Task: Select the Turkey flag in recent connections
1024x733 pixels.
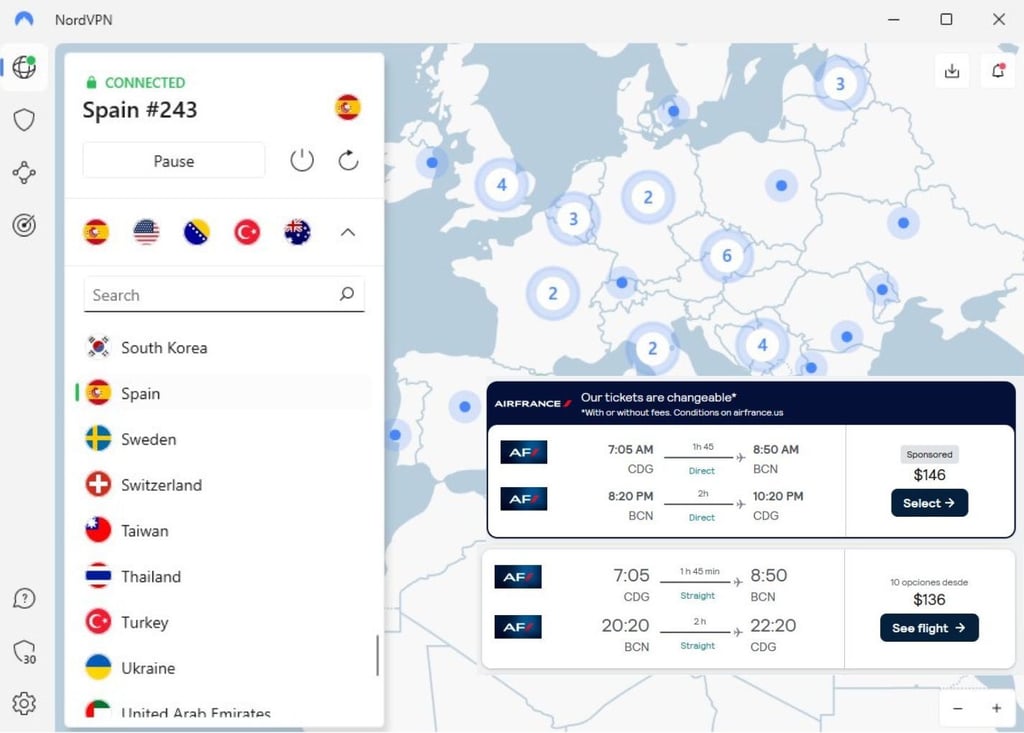Action: 247,232
